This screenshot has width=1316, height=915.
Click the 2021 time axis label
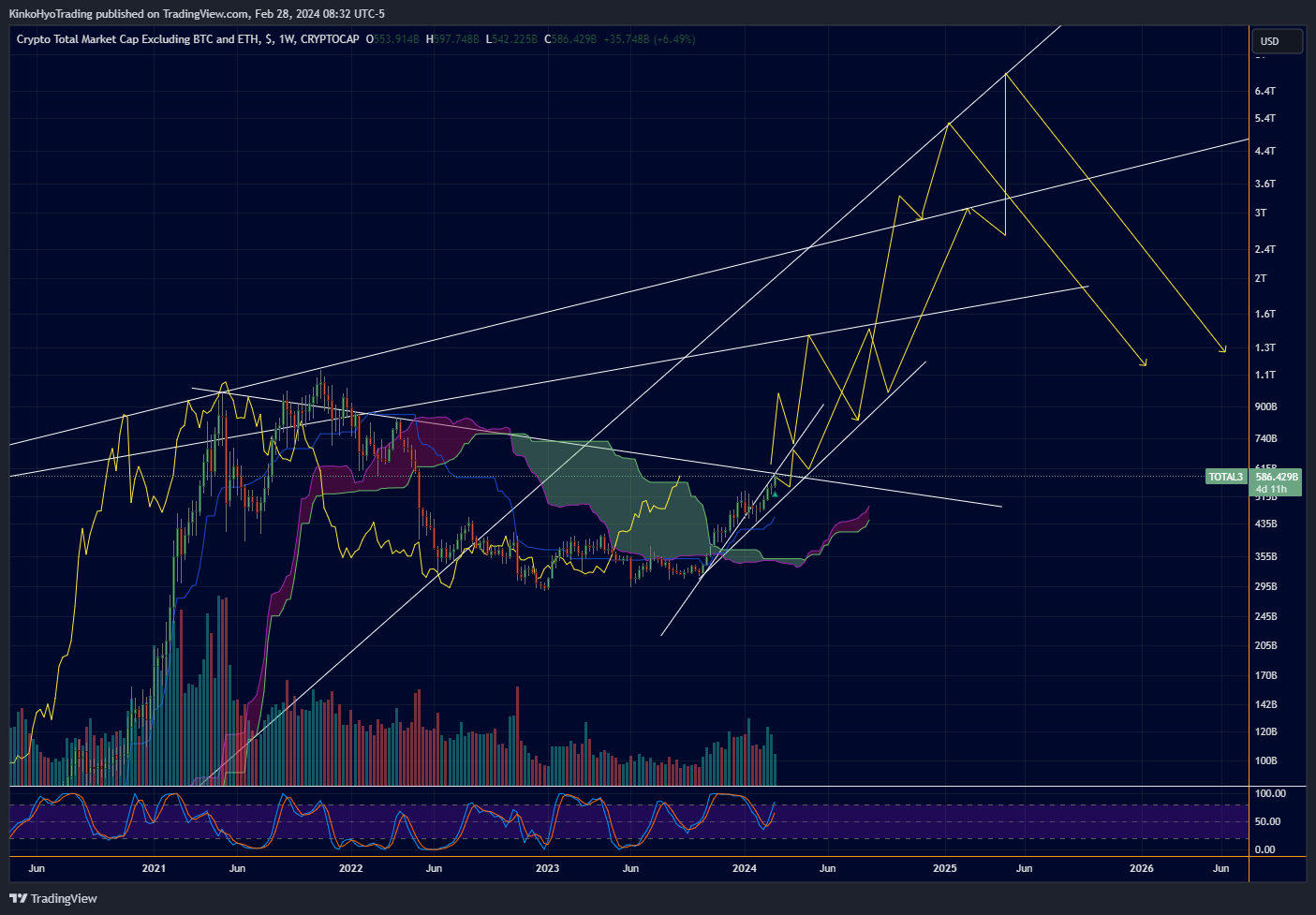pos(154,868)
